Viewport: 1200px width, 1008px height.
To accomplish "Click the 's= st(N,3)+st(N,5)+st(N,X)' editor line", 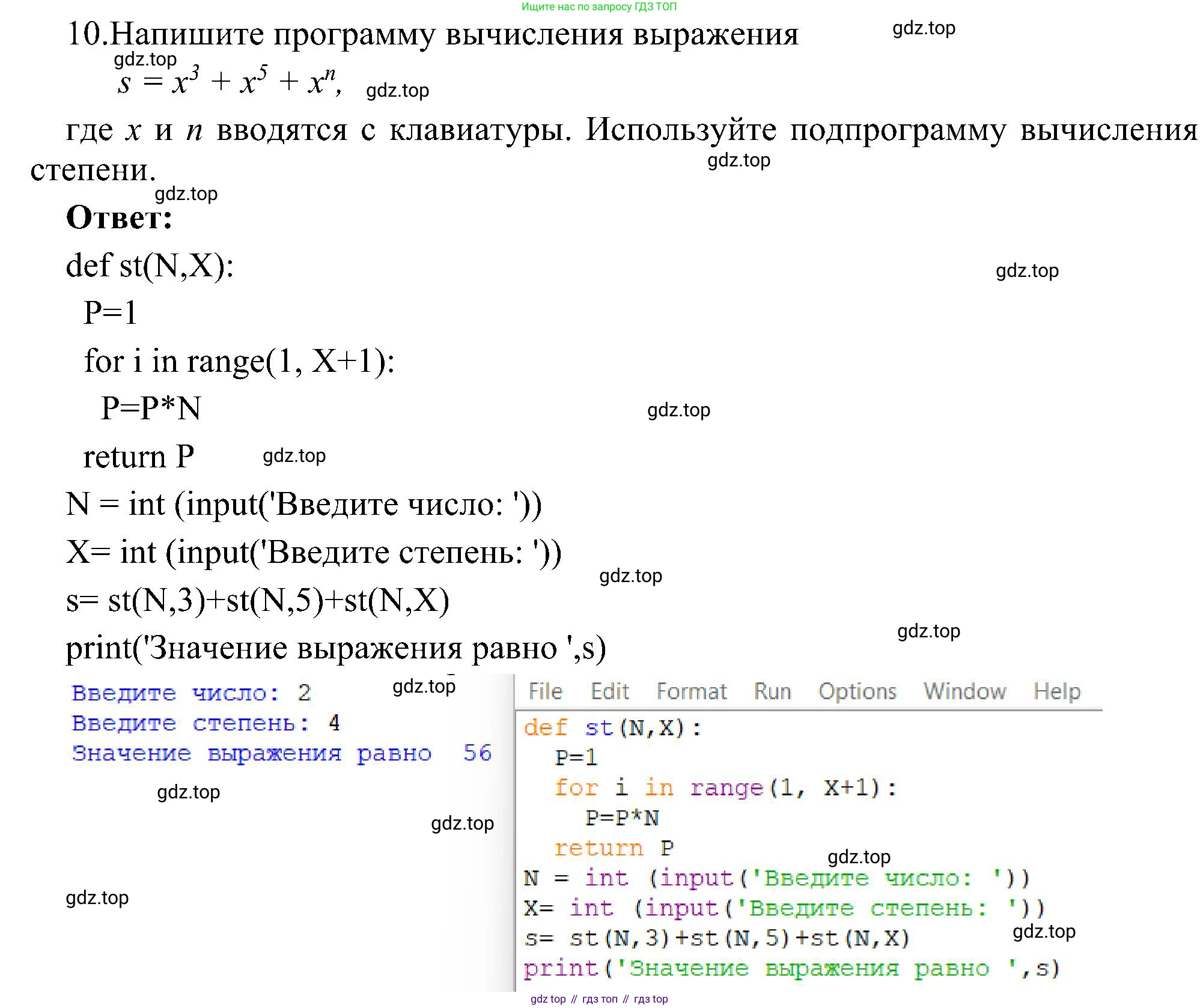I will [x=716, y=938].
